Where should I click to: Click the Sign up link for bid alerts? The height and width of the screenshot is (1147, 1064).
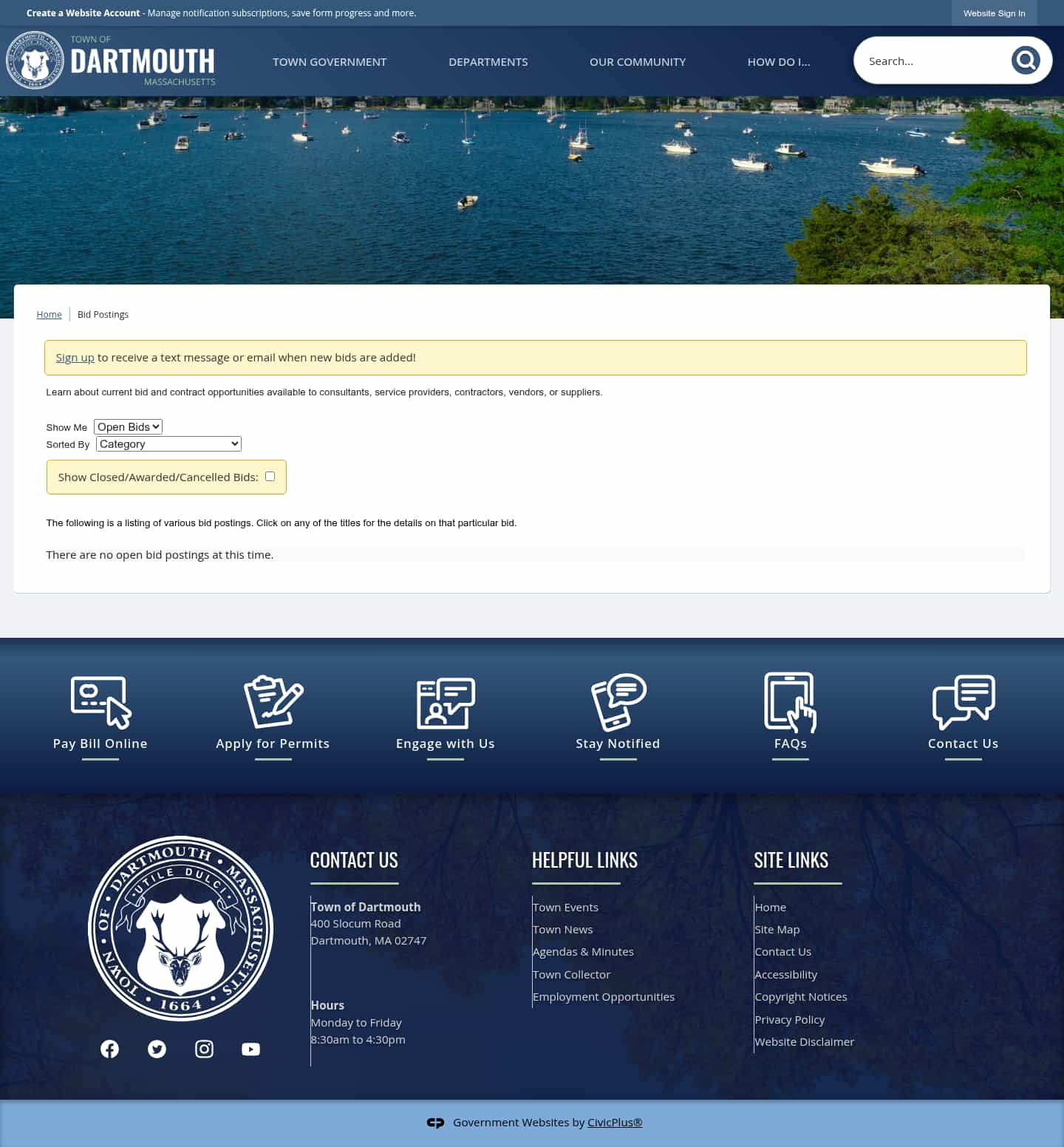point(75,357)
